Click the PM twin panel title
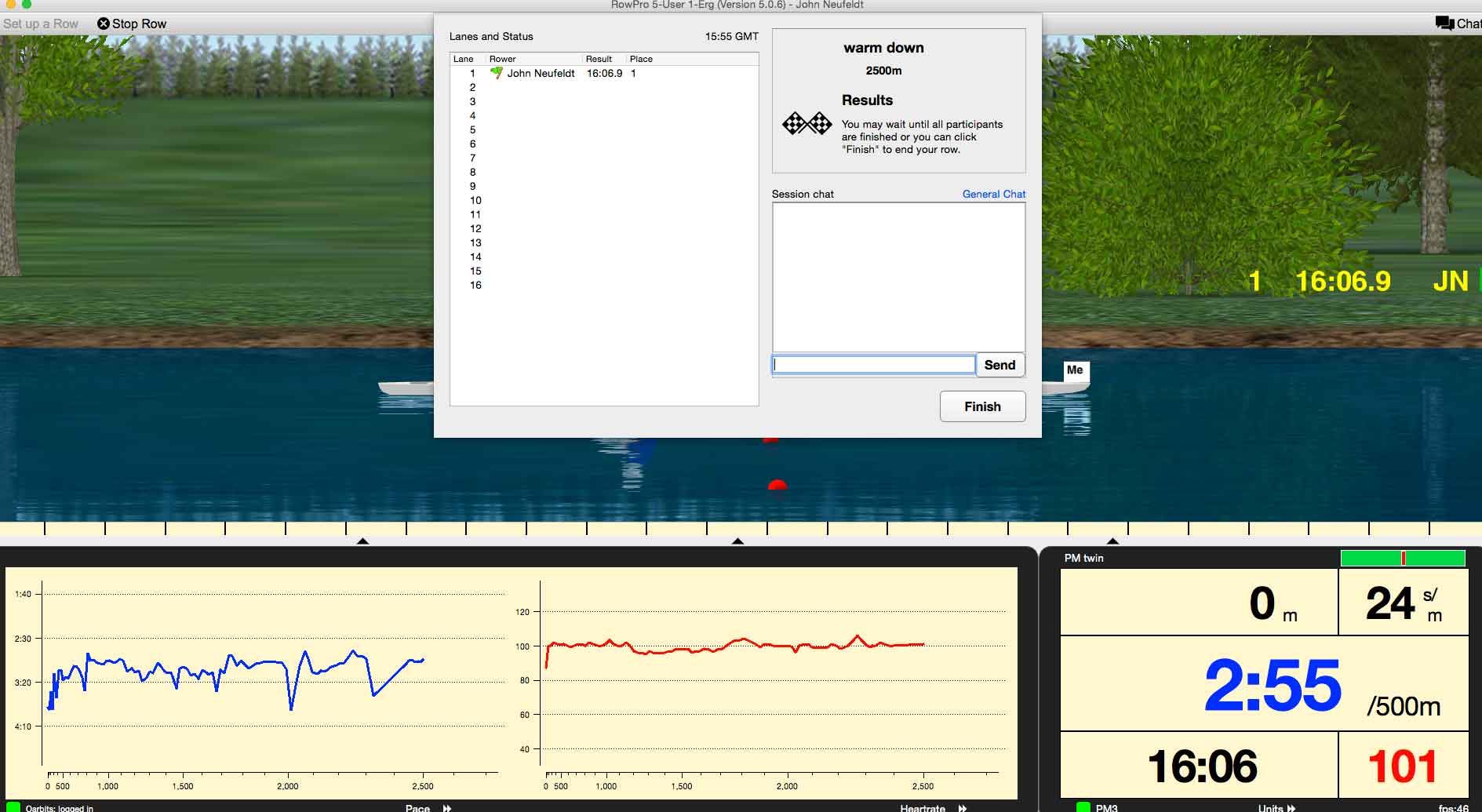Screen dimensions: 1482x812 coord(1083,558)
